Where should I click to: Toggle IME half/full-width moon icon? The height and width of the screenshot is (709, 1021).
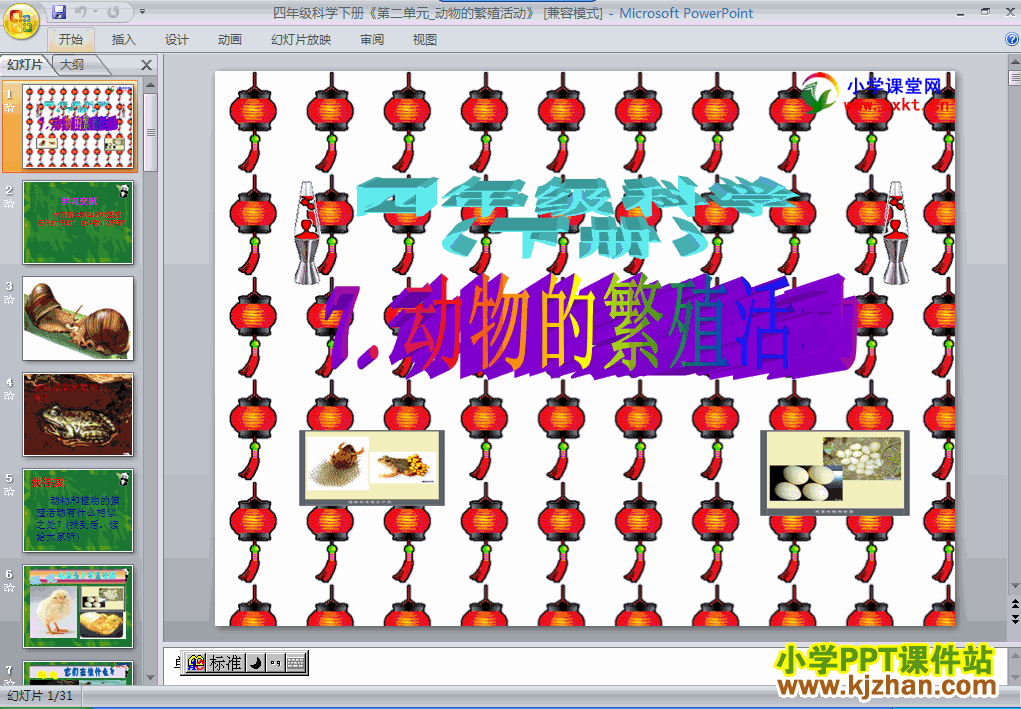click(256, 663)
